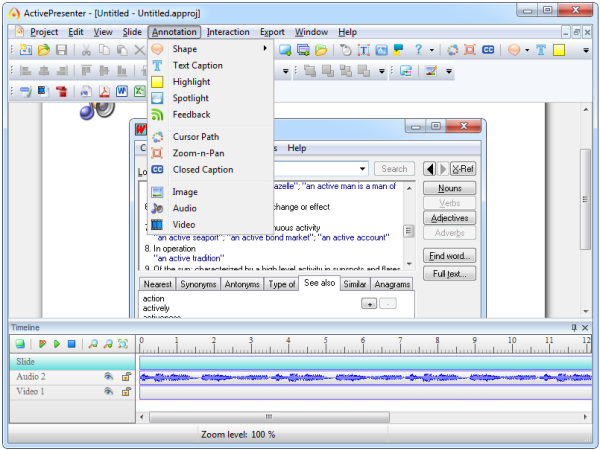This screenshot has width=600, height=450.
Task: Click the Cursor Path icon in menu
Action: (157, 136)
